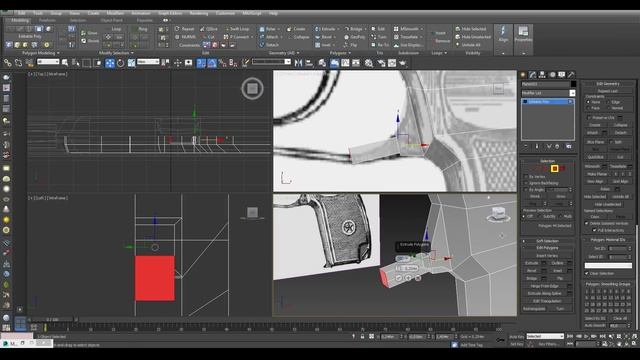The width and height of the screenshot is (640, 360).
Task: Toggle the Ignore Backfacing checkbox
Action: tap(526, 183)
